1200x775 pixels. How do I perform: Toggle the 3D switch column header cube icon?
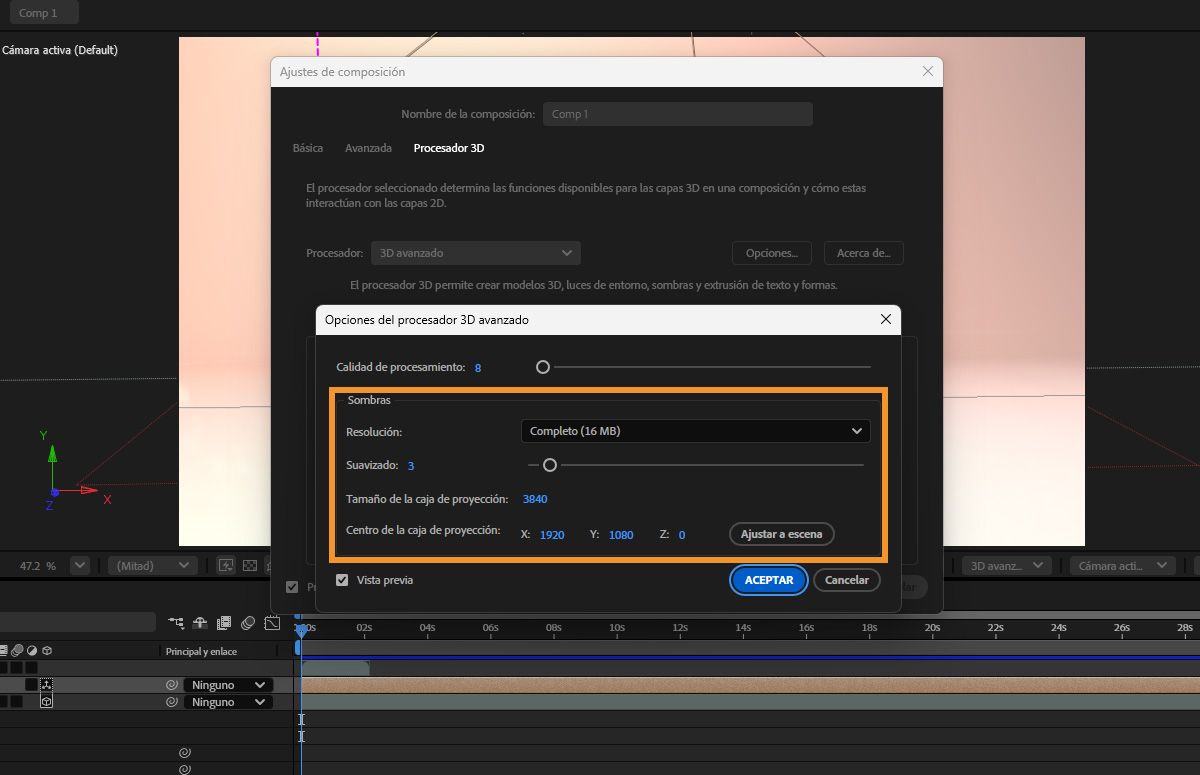[x=46, y=651]
